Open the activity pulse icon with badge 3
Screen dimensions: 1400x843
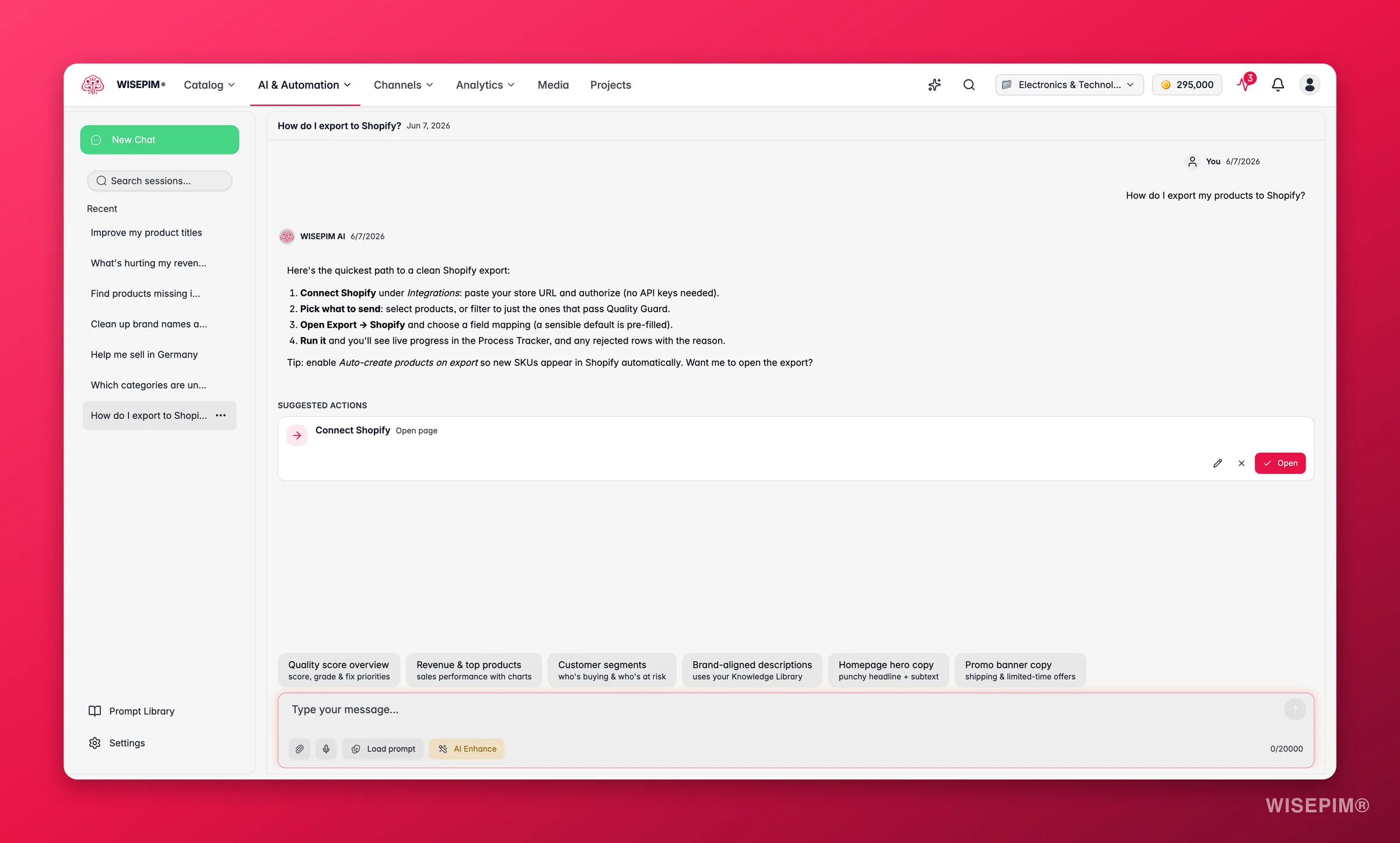1245,83
